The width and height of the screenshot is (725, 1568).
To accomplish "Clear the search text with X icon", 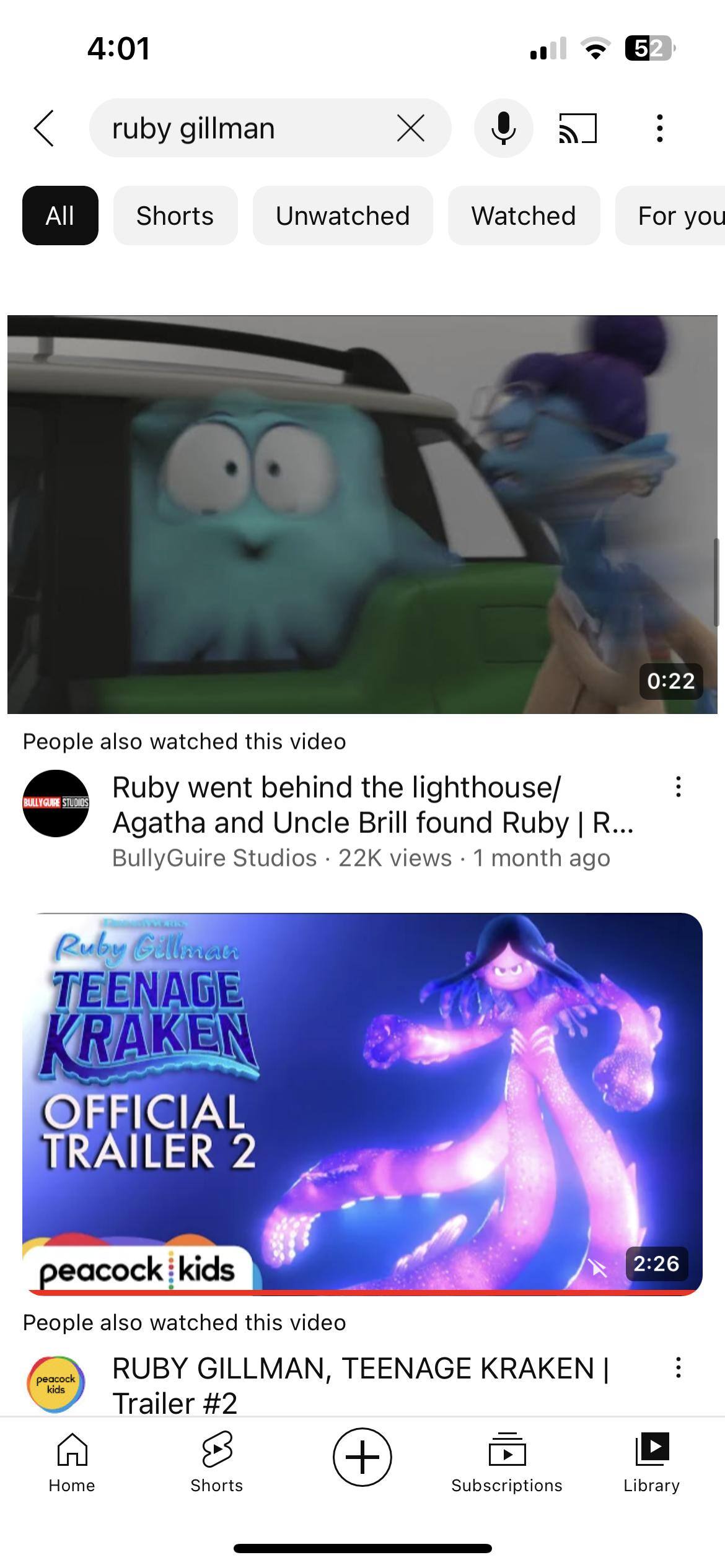I will pos(411,128).
